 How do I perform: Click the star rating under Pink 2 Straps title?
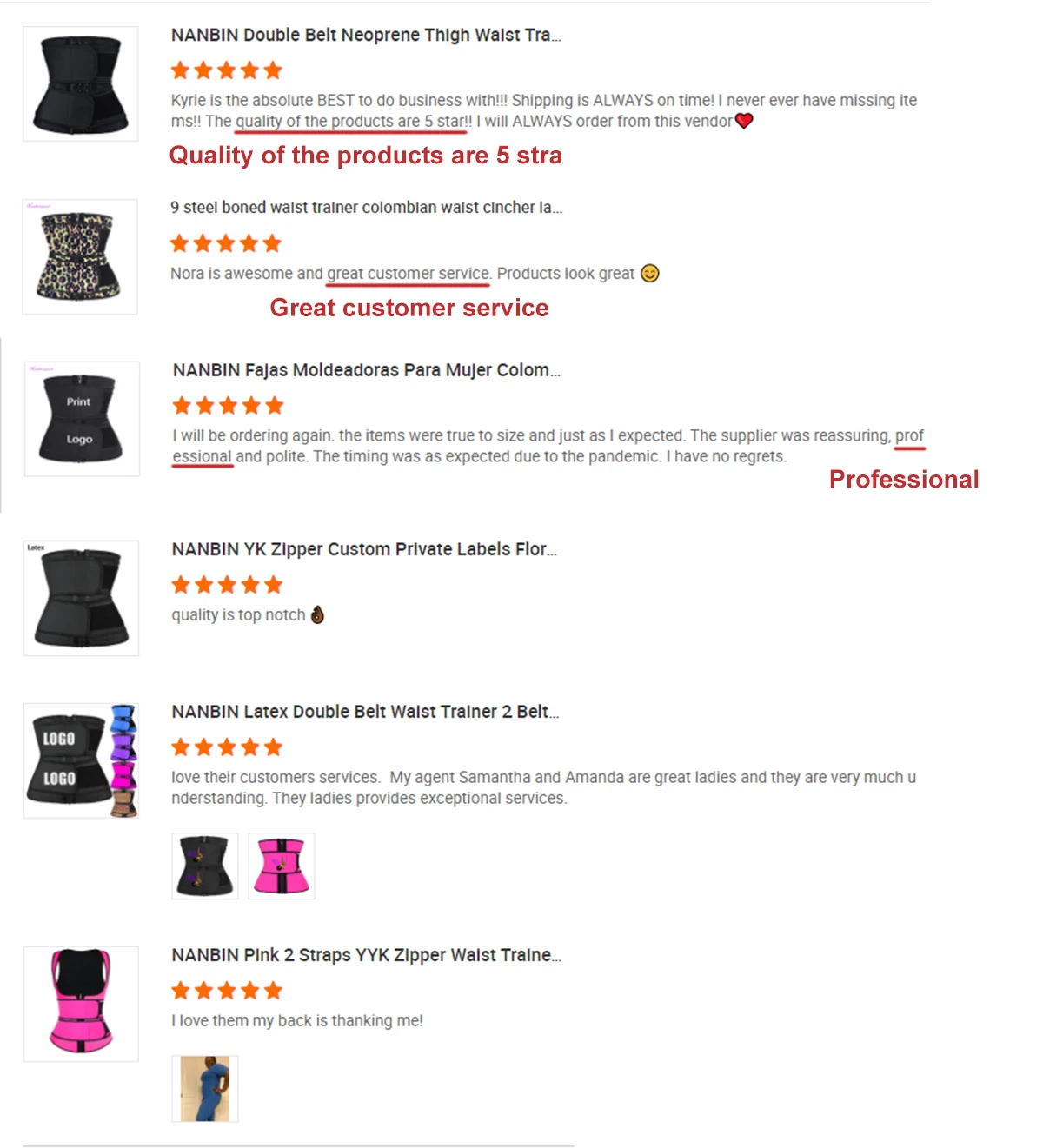click(227, 991)
